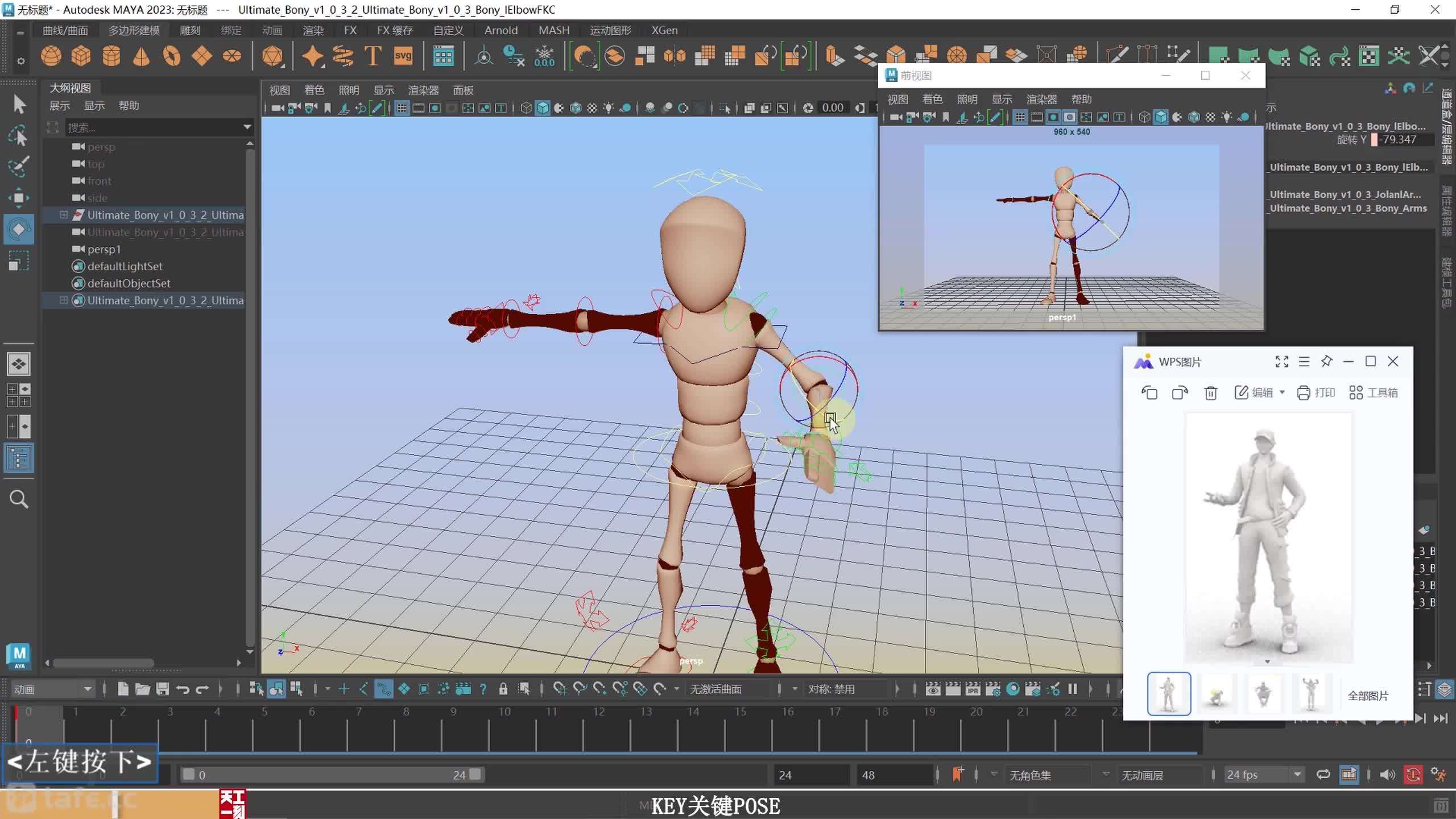Click the range slider start handle at 0
This screenshot has height=819, width=1456.
coord(189,774)
